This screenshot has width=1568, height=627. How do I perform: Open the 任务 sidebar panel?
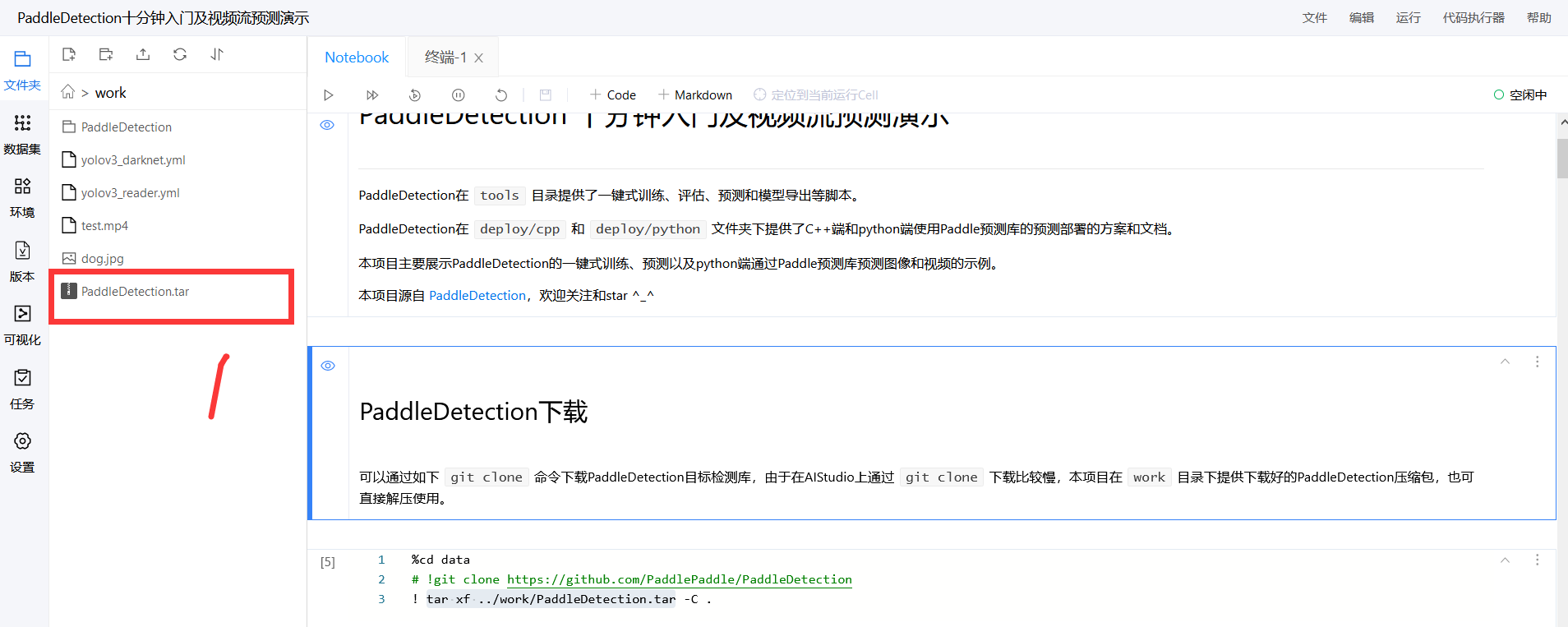22,390
